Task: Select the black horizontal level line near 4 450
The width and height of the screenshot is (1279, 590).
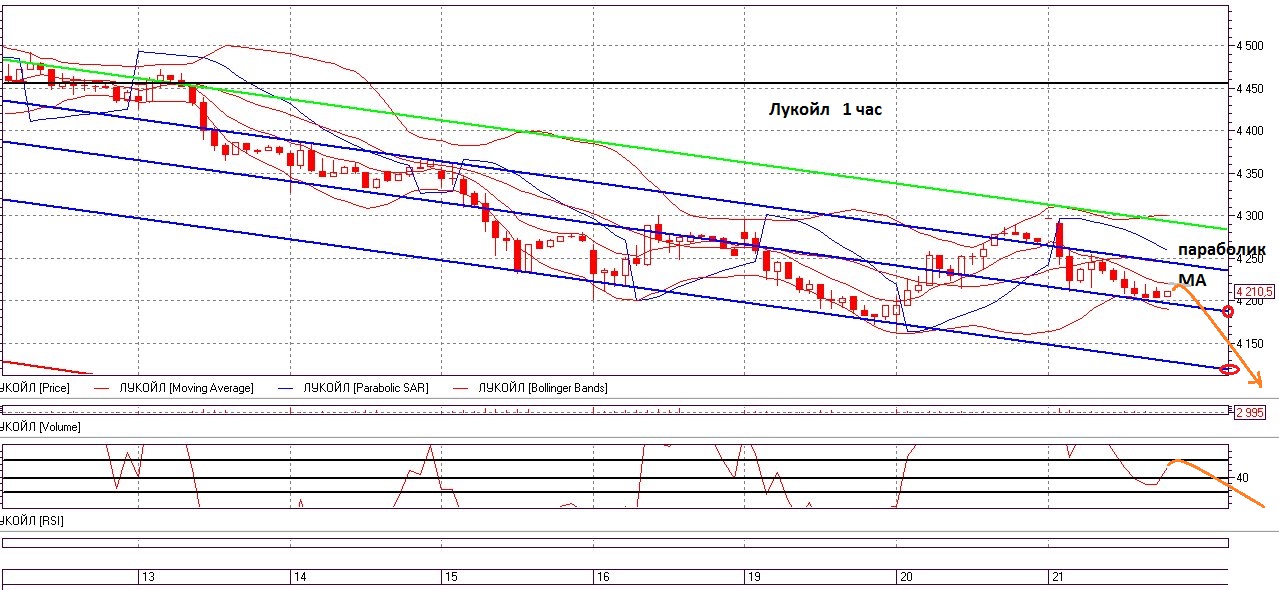Action: pos(614,83)
